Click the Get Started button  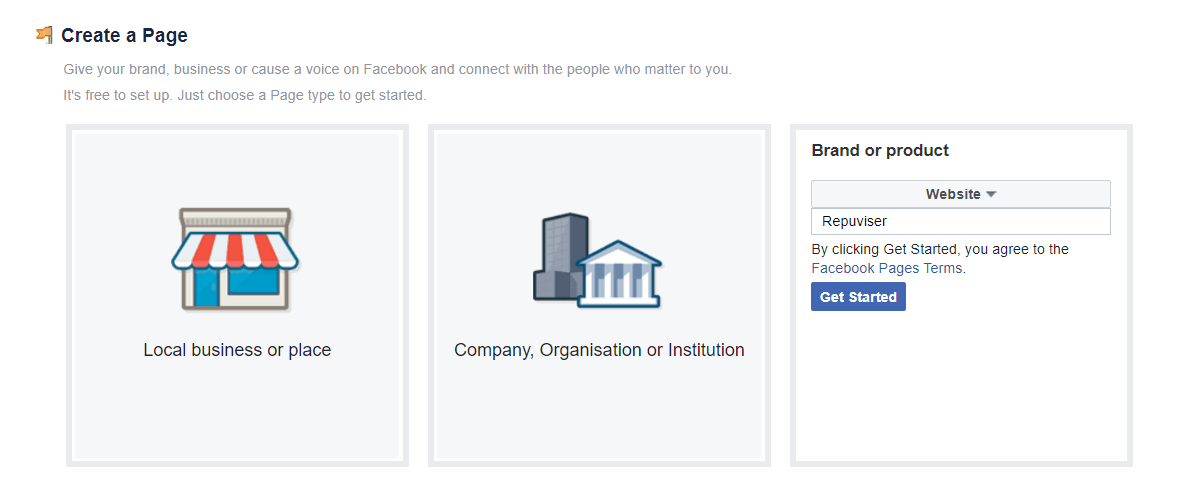858,297
